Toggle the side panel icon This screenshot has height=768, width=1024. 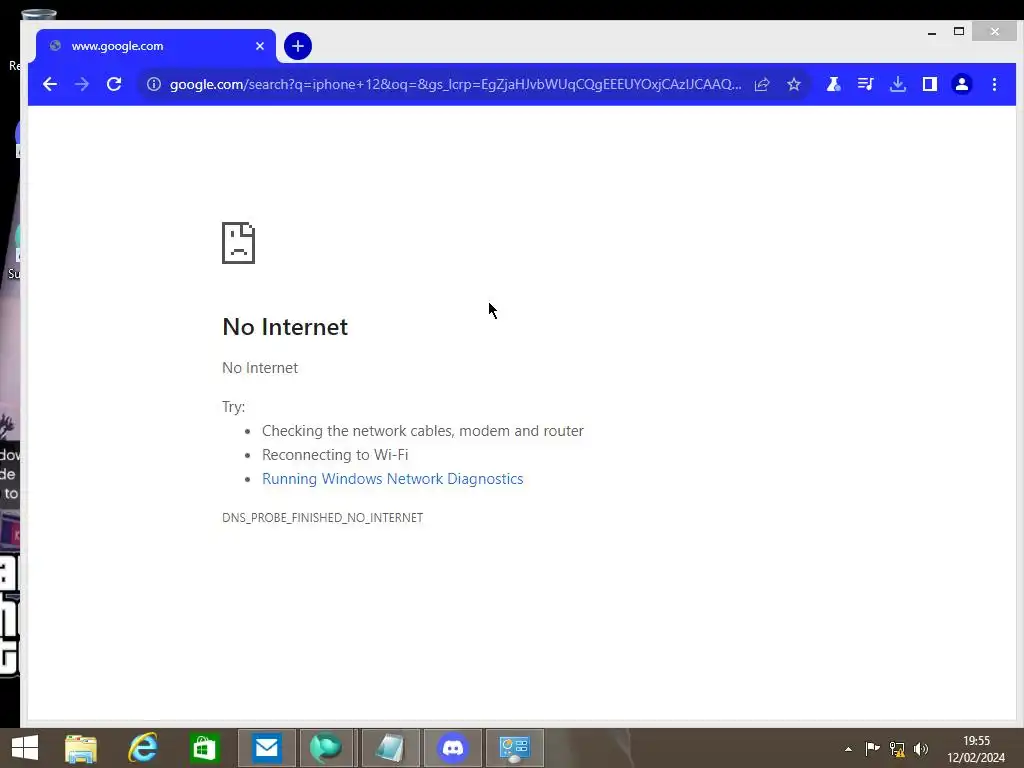(x=930, y=84)
